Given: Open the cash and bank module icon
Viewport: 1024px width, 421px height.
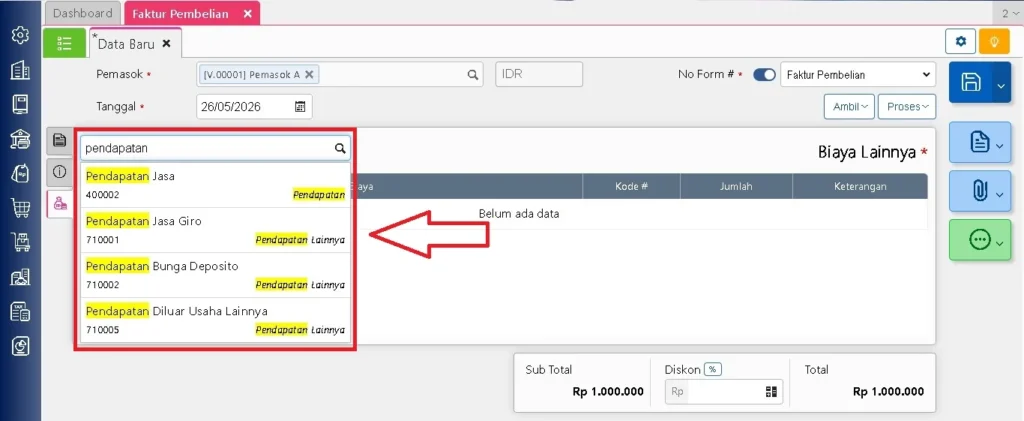Looking at the screenshot, I should [20, 138].
